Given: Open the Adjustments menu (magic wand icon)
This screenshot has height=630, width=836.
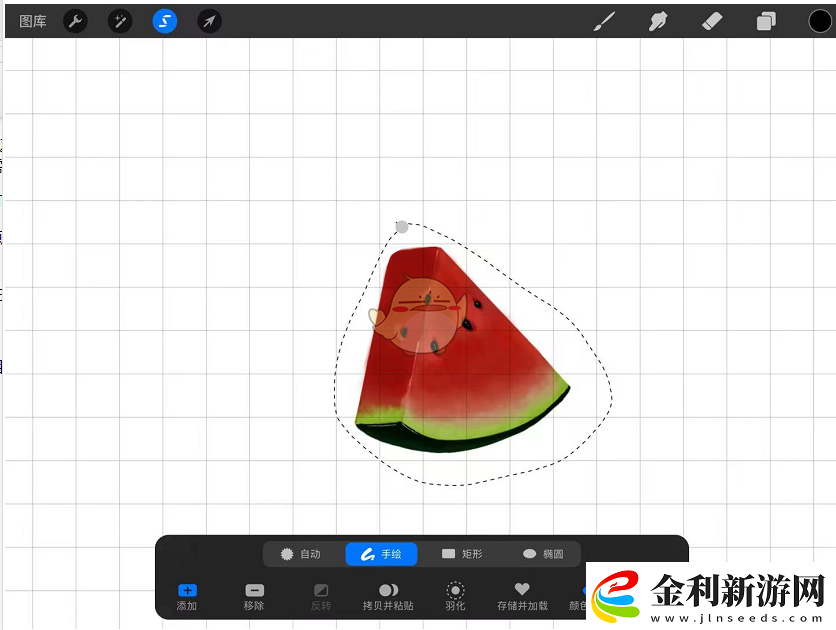Looking at the screenshot, I should [x=120, y=21].
